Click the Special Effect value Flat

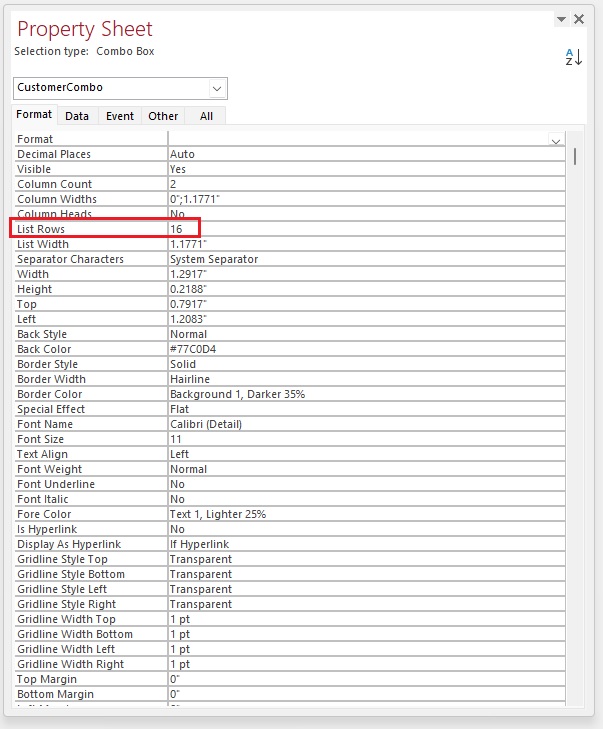coord(366,409)
